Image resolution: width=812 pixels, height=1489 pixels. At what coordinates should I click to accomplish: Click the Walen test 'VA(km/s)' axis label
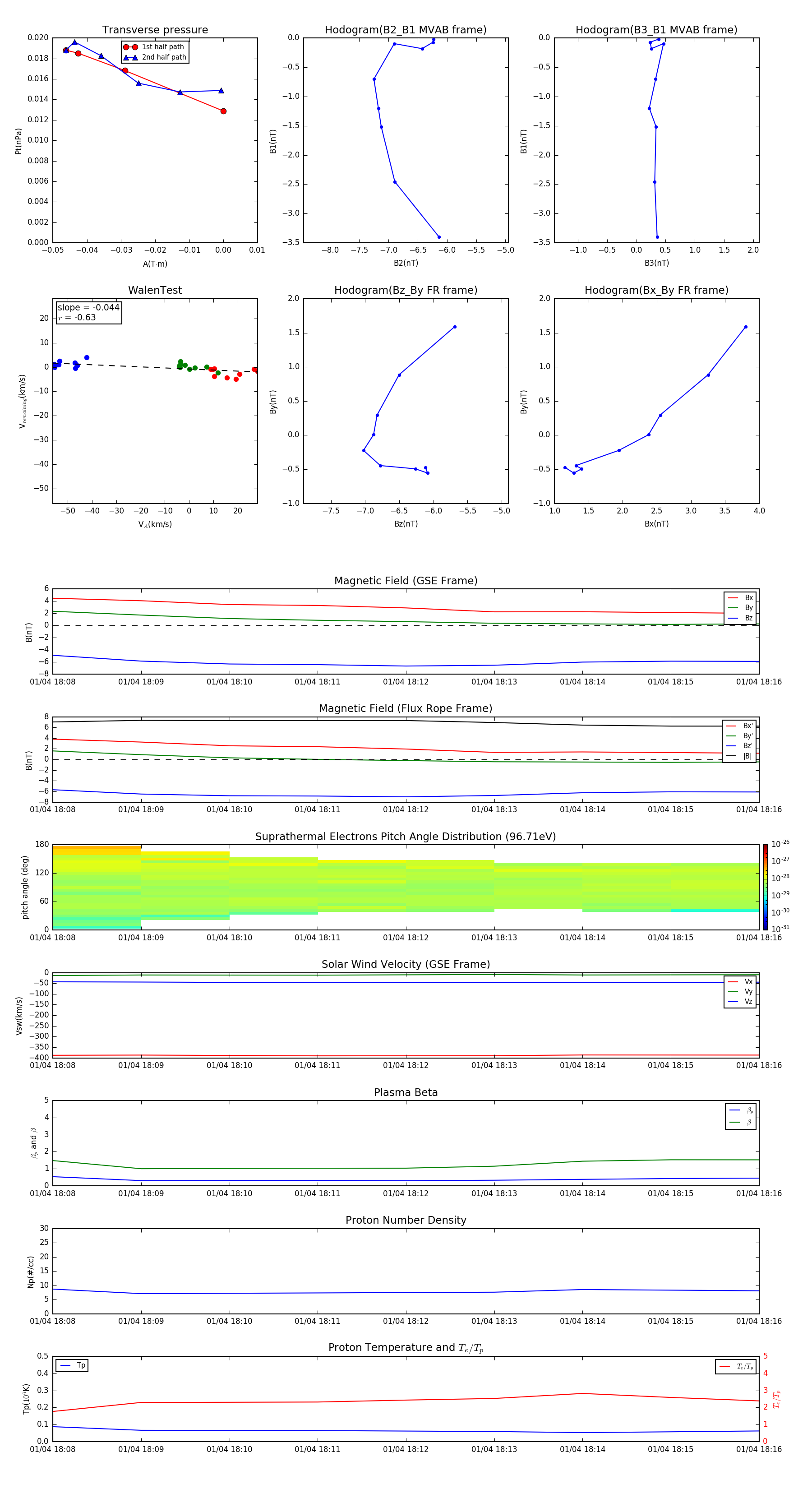click(x=155, y=524)
